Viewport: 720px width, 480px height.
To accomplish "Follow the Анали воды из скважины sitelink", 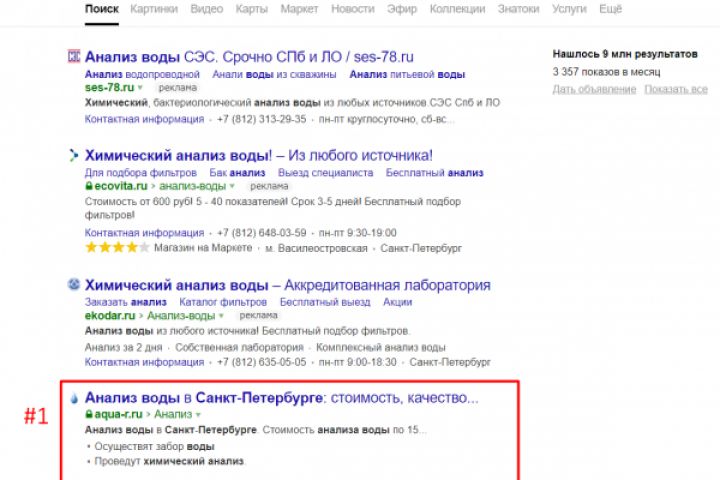I will pos(274,74).
